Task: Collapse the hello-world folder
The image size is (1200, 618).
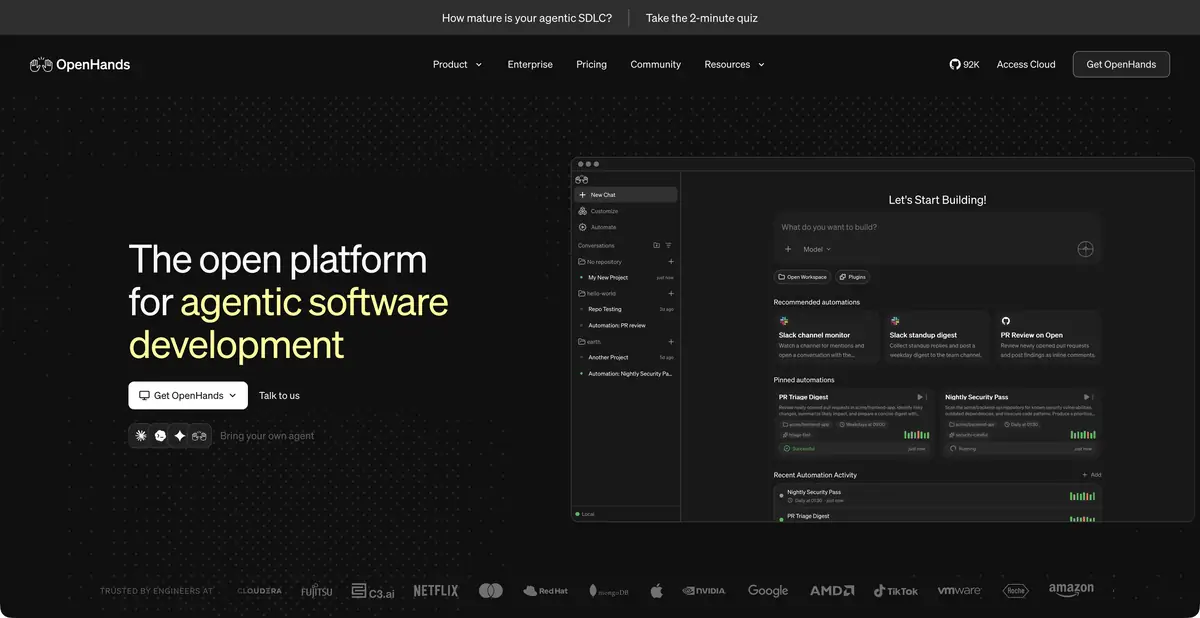Action: (596, 294)
